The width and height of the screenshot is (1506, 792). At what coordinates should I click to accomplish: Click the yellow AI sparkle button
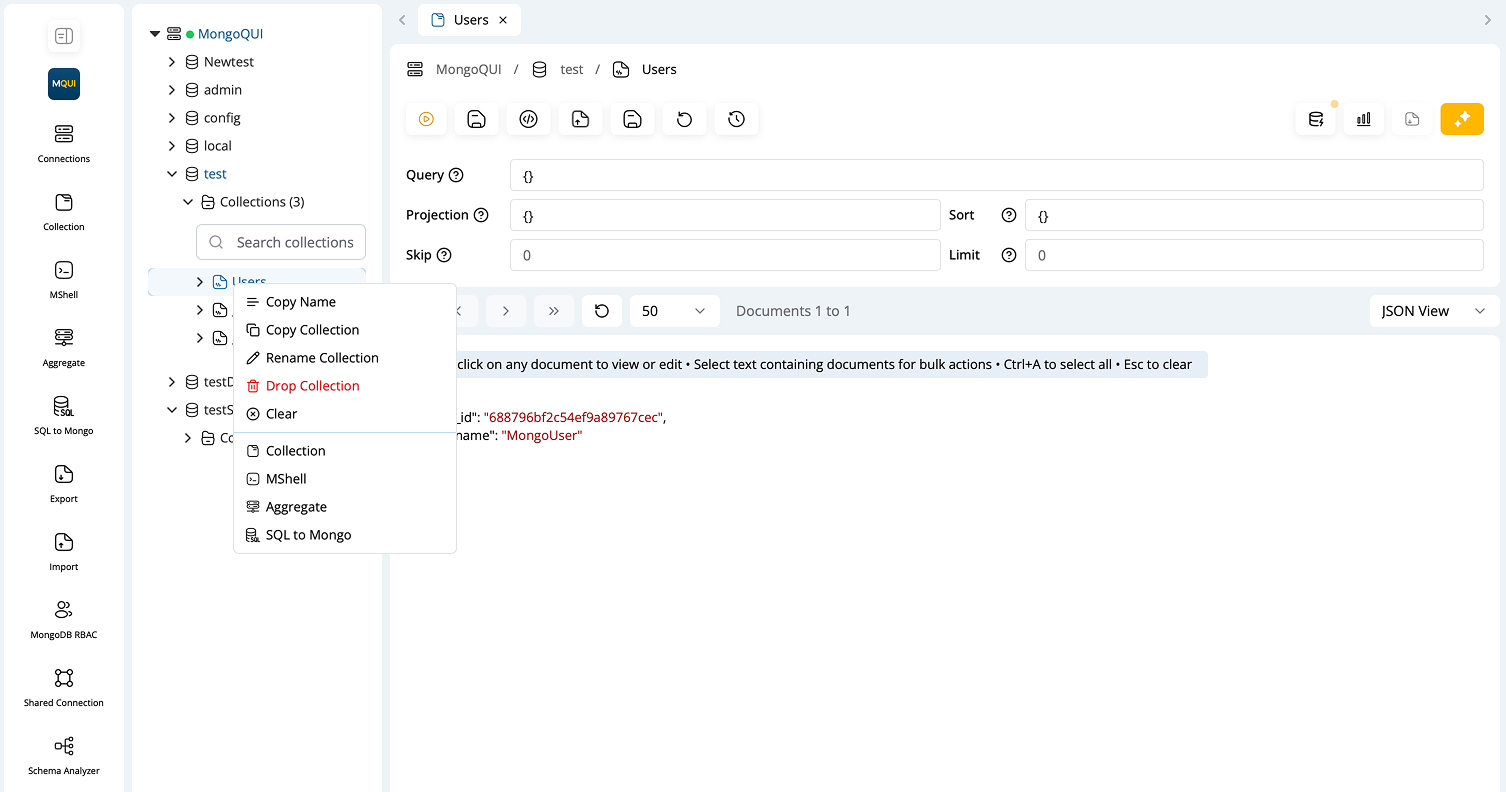coord(1461,119)
